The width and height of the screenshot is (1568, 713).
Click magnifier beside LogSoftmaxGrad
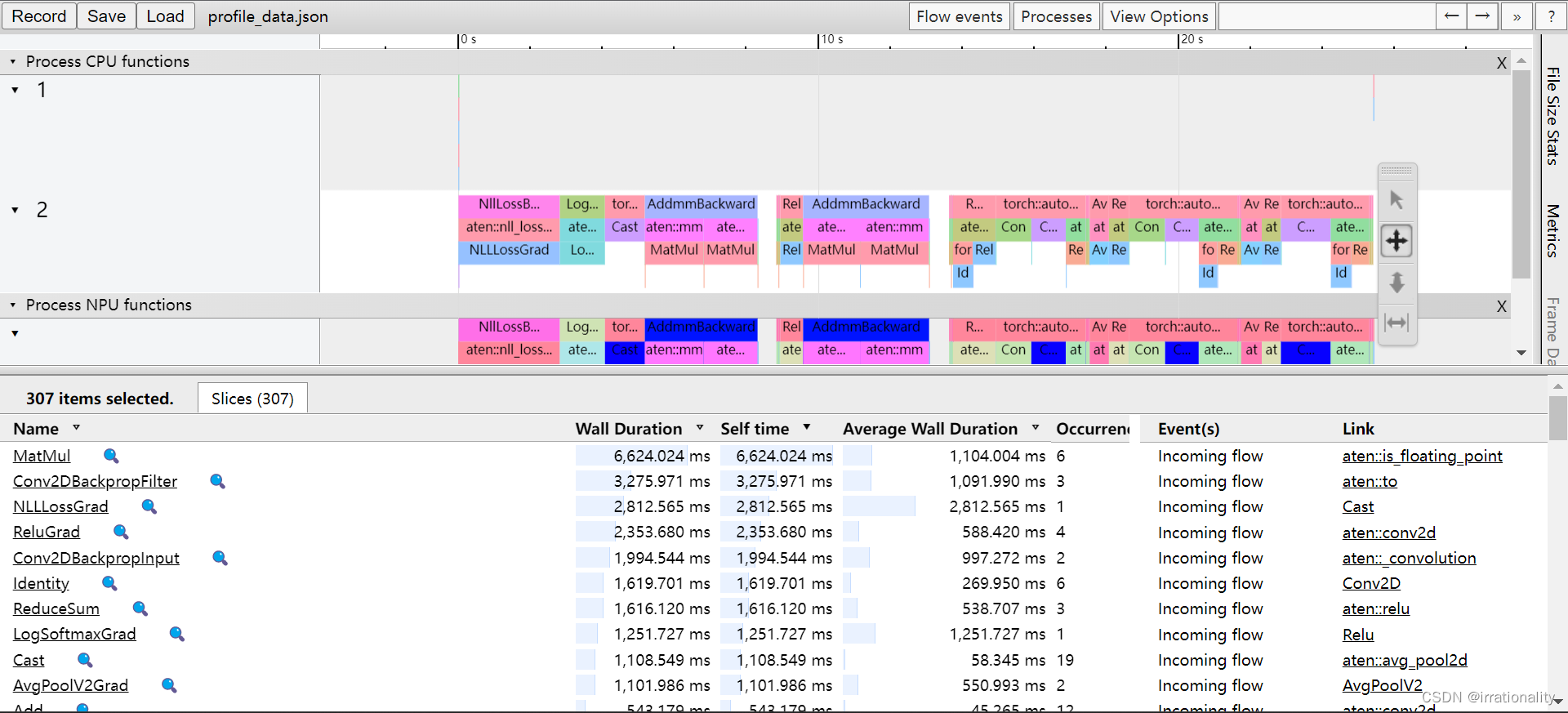click(x=176, y=634)
